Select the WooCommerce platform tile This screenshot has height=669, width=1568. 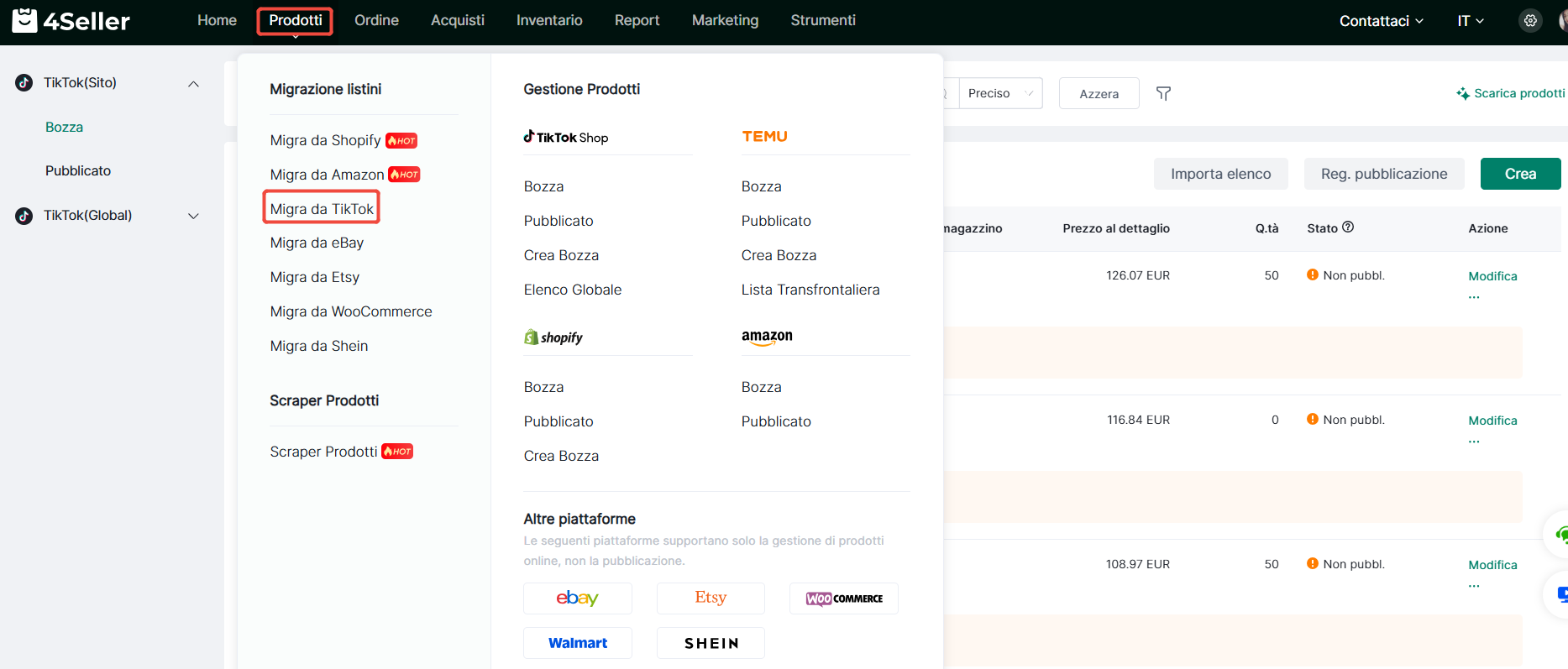844,598
